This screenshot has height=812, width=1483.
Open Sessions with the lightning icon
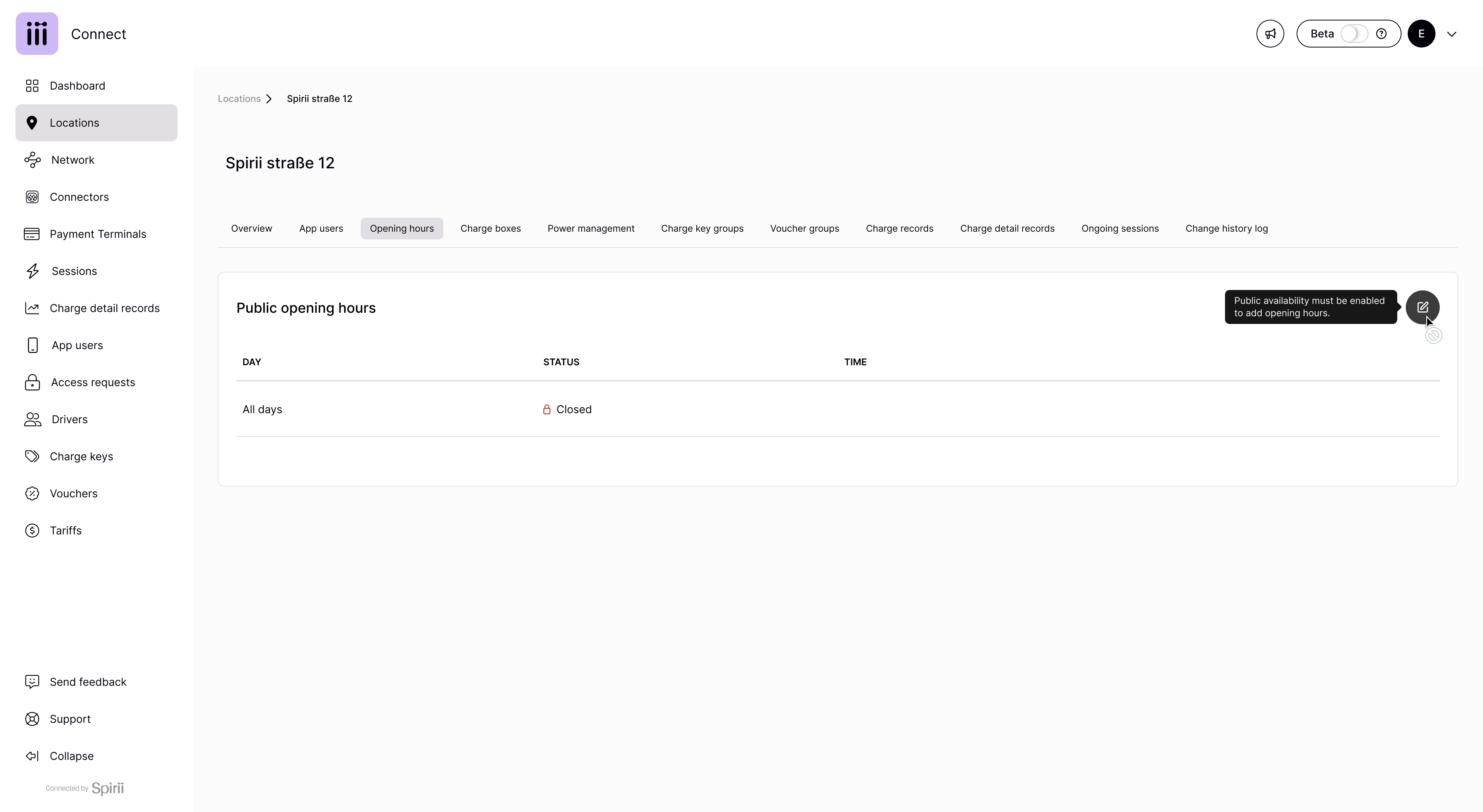click(33, 271)
